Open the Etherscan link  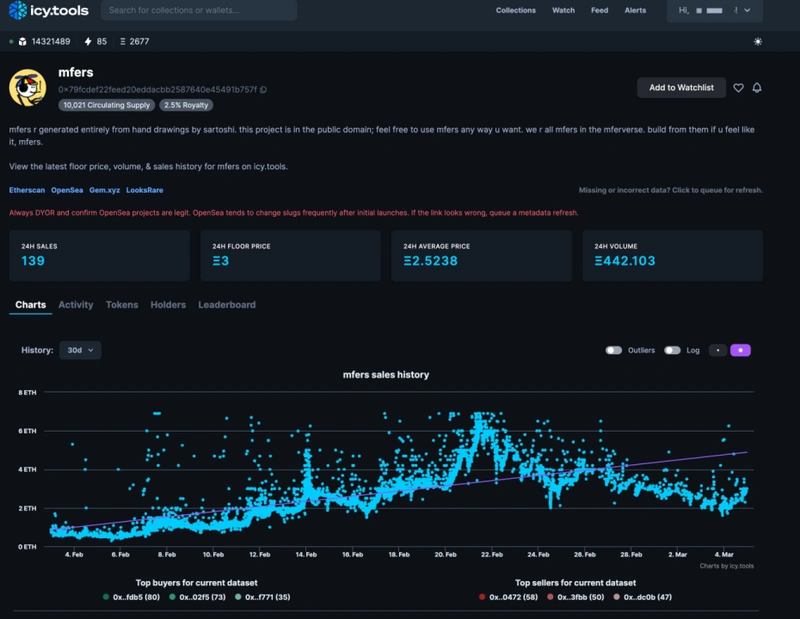point(27,190)
